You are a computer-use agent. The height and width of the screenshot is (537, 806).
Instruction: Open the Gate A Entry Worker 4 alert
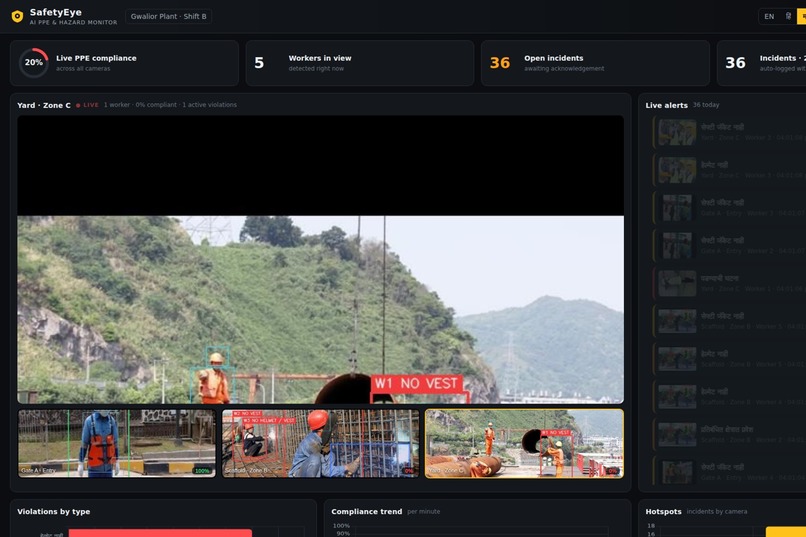[729, 471]
